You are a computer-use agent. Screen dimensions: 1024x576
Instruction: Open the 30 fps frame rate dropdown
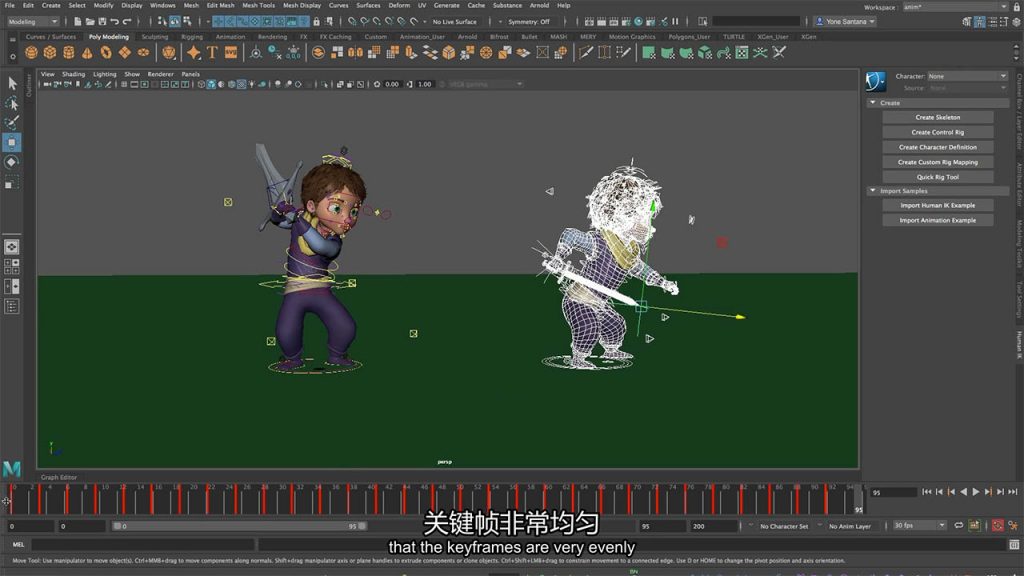coord(920,526)
